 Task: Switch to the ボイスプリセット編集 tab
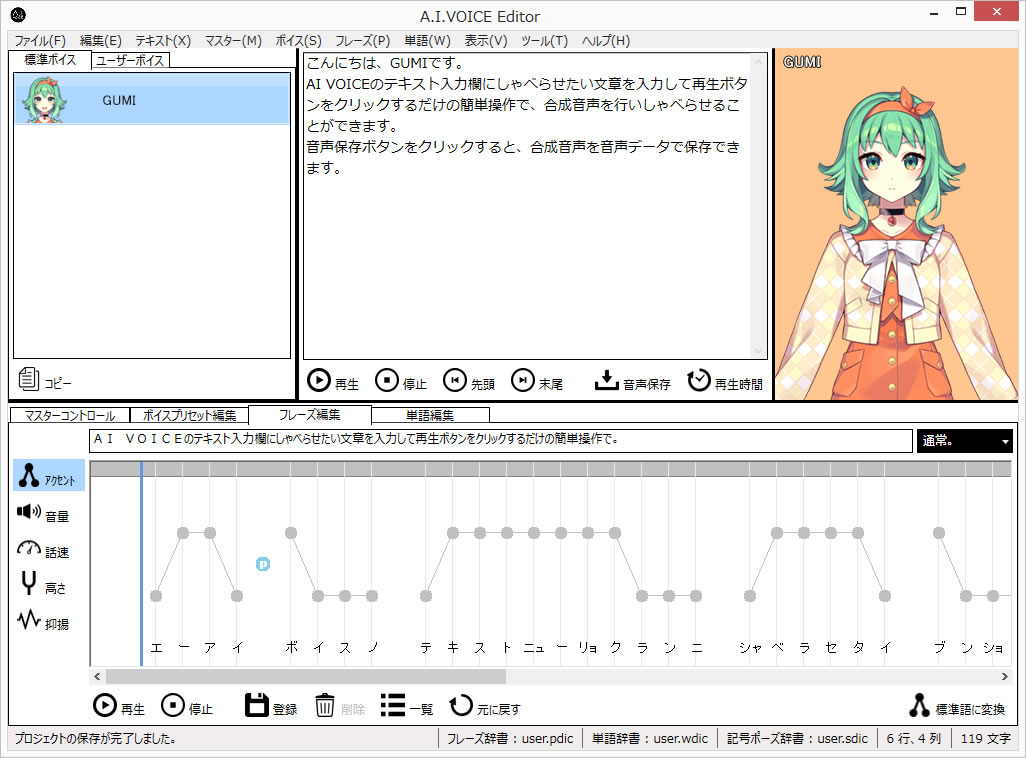click(189, 415)
